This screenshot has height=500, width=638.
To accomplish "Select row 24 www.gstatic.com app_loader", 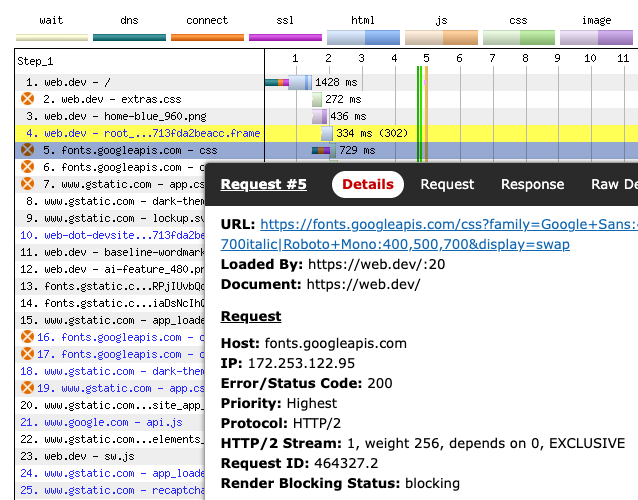I will click(x=110, y=474).
